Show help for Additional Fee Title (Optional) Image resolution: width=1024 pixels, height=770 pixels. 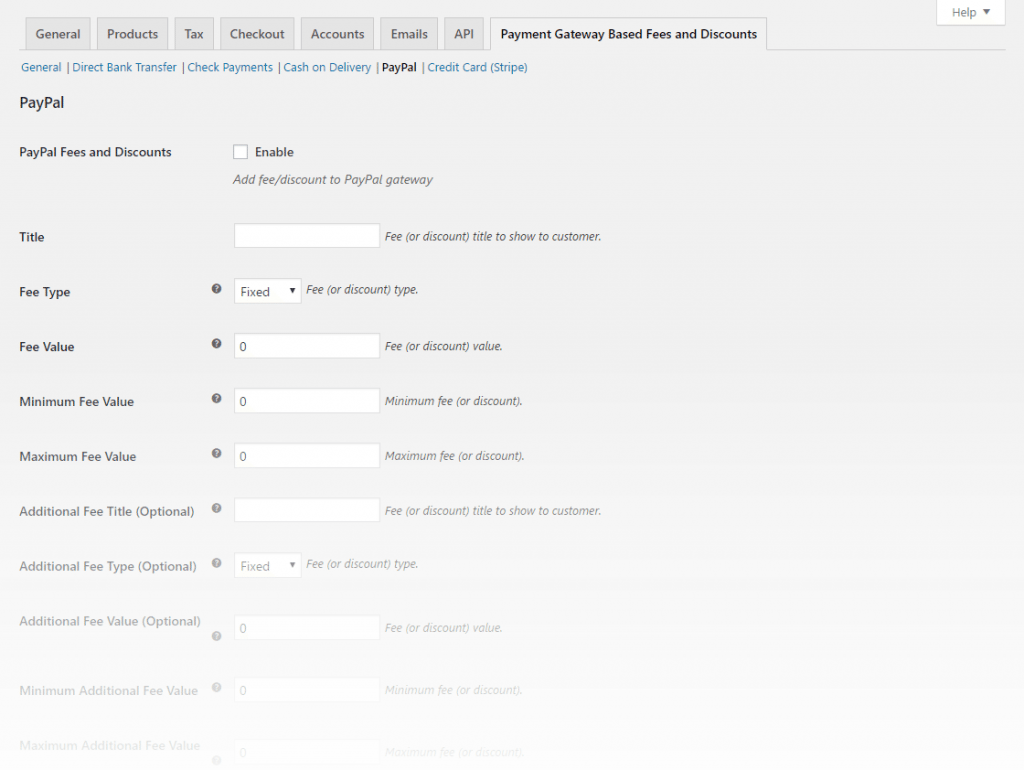(x=216, y=508)
